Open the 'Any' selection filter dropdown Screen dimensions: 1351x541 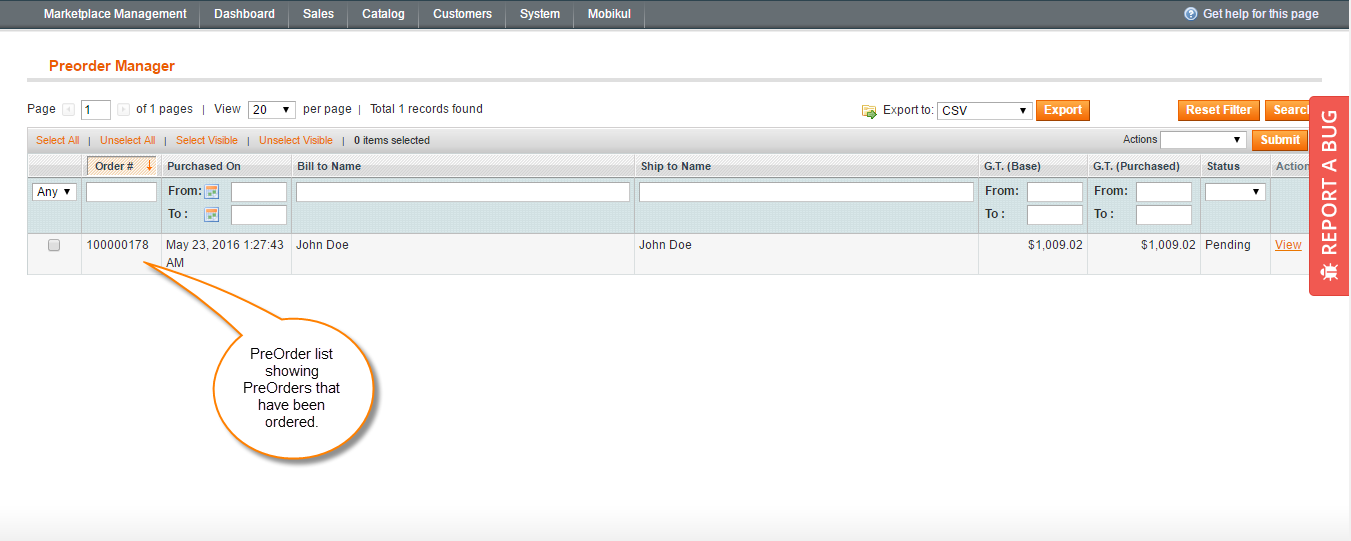pyautogui.click(x=55, y=192)
